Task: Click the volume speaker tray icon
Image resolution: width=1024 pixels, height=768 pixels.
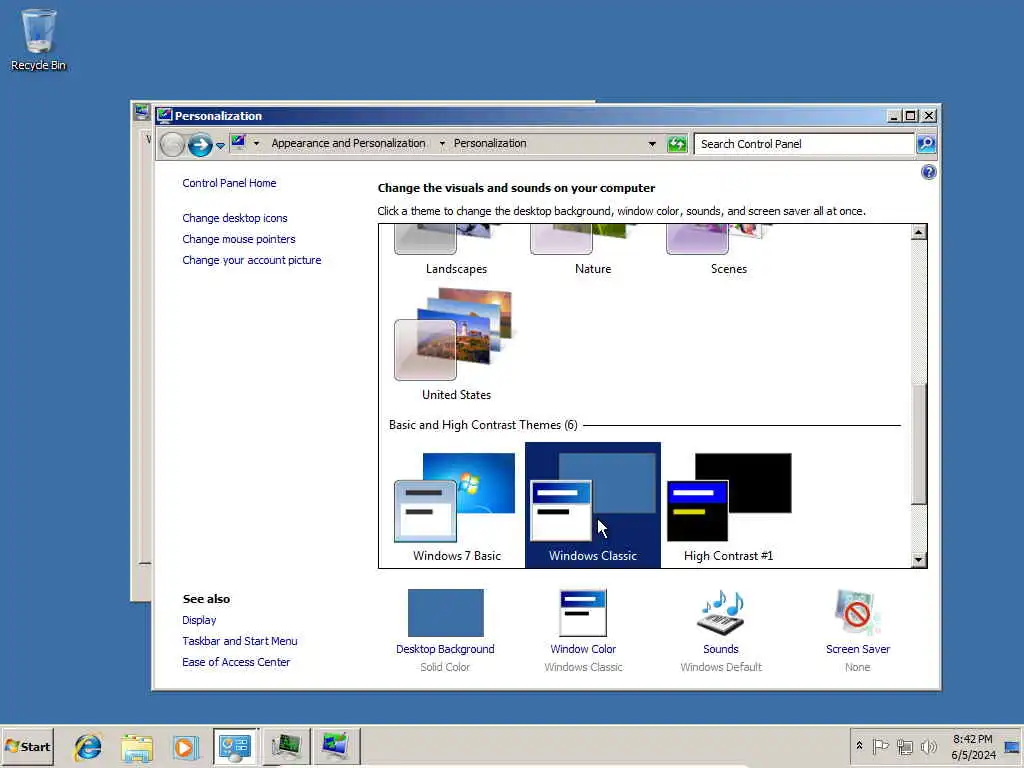Action: [x=928, y=746]
